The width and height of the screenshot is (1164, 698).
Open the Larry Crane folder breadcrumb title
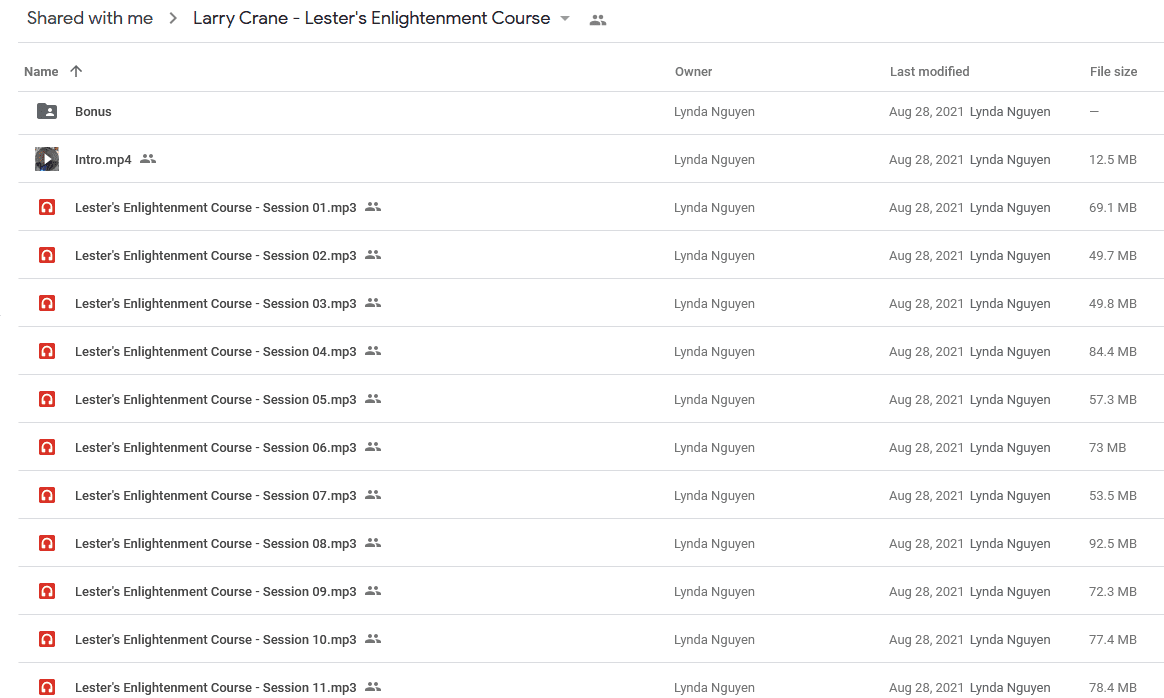coord(371,18)
